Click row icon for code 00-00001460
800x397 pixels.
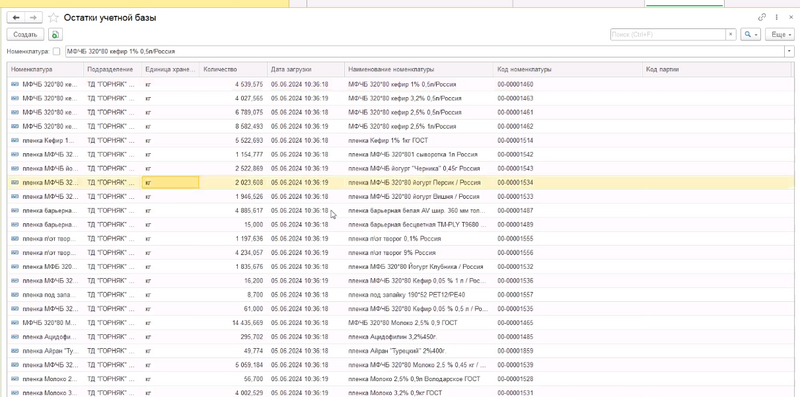click(15, 84)
